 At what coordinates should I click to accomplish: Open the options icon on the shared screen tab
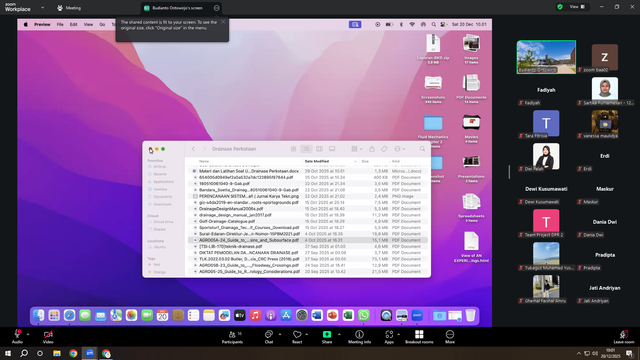(x=217, y=8)
